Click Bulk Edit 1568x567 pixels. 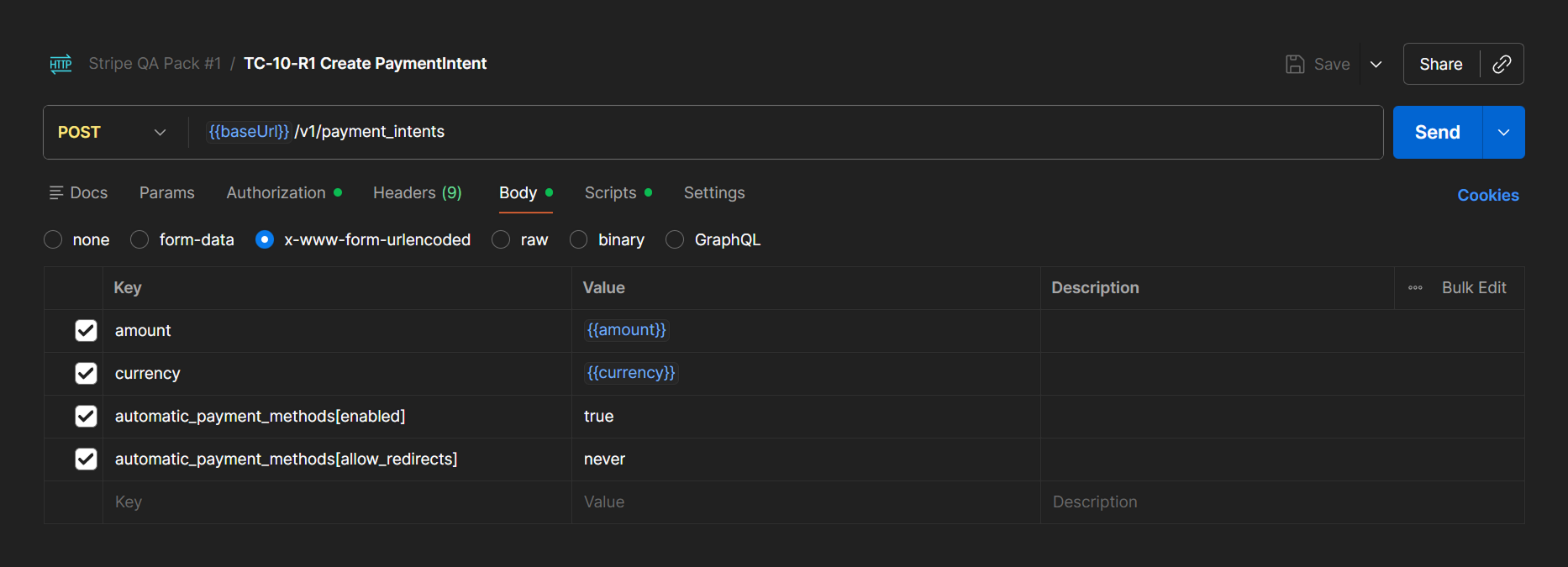[x=1474, y=288]
